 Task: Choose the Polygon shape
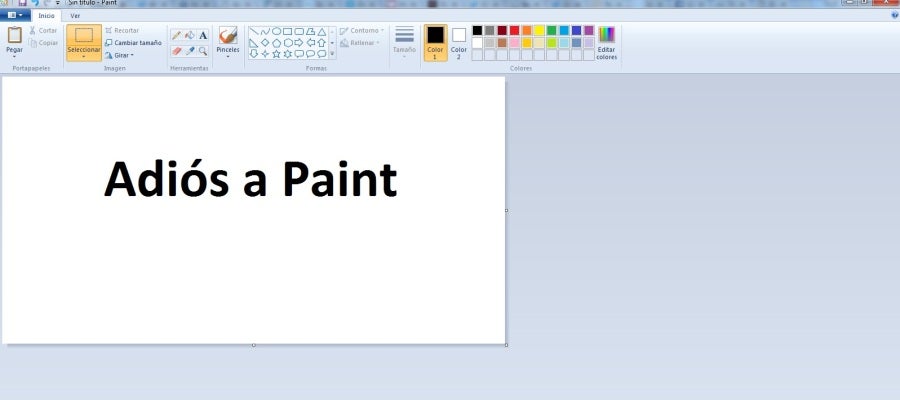[x=311, y=32]
